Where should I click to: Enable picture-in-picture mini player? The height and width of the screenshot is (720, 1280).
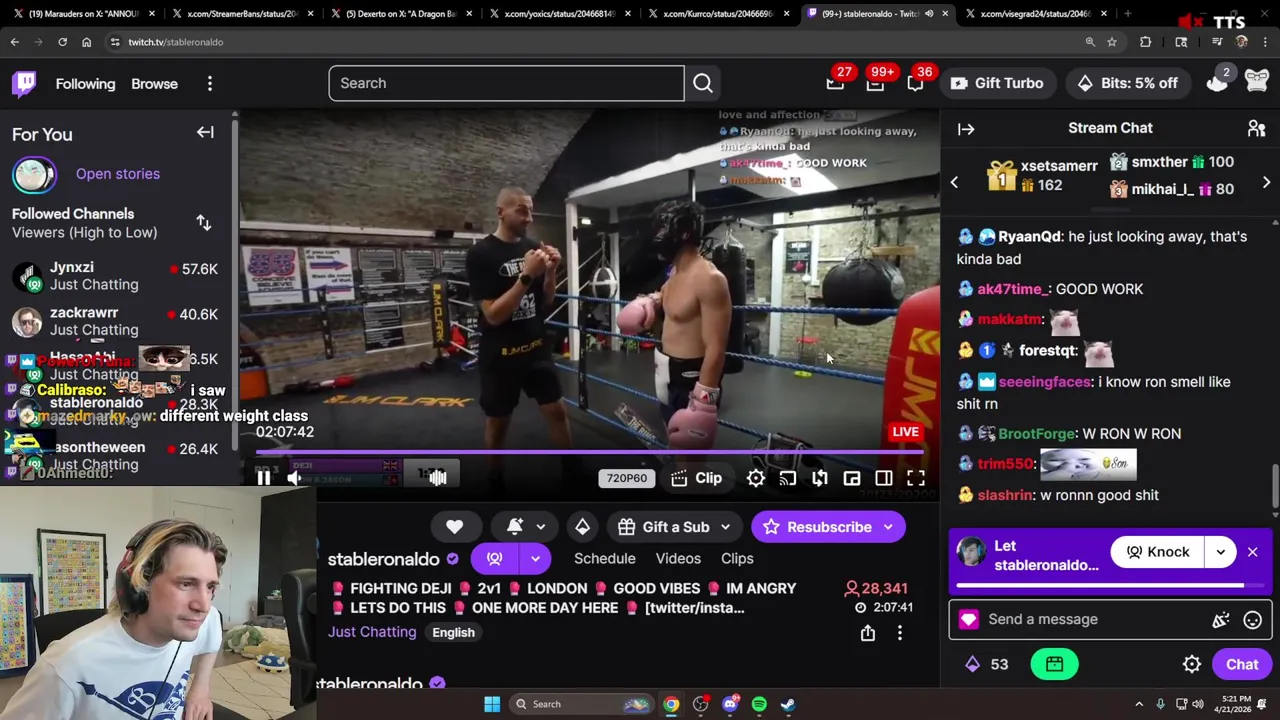(852, 478)
